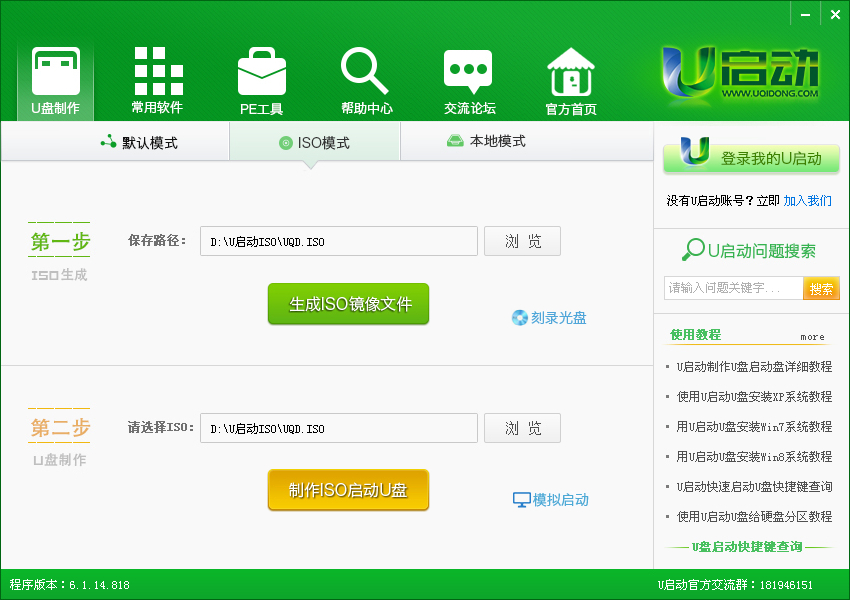This screenshot has width=850, height=600.
Task: Click the 第一步 step heading
Action: pos(60,241)
